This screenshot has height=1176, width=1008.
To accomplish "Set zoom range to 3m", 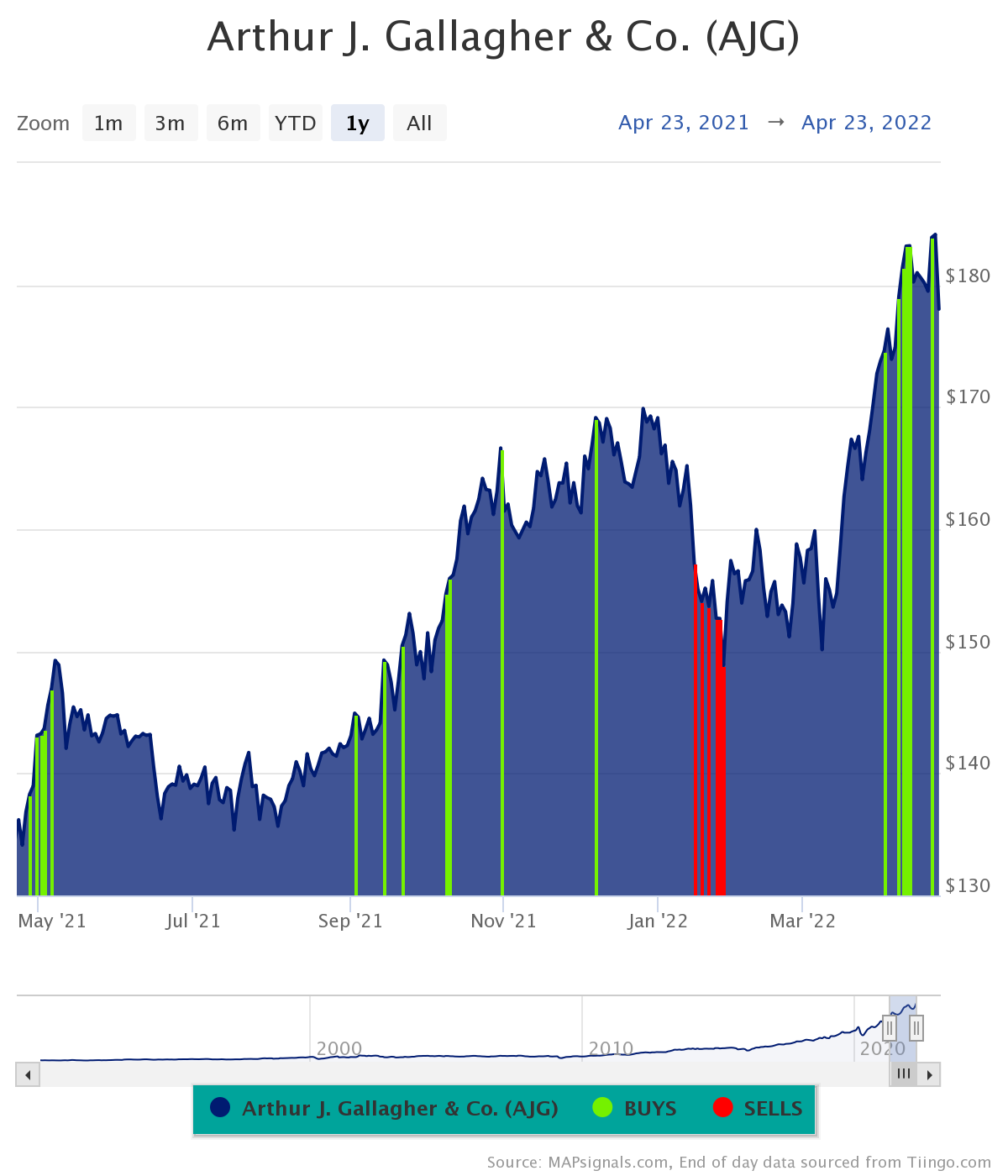I will tap(171, 123).
